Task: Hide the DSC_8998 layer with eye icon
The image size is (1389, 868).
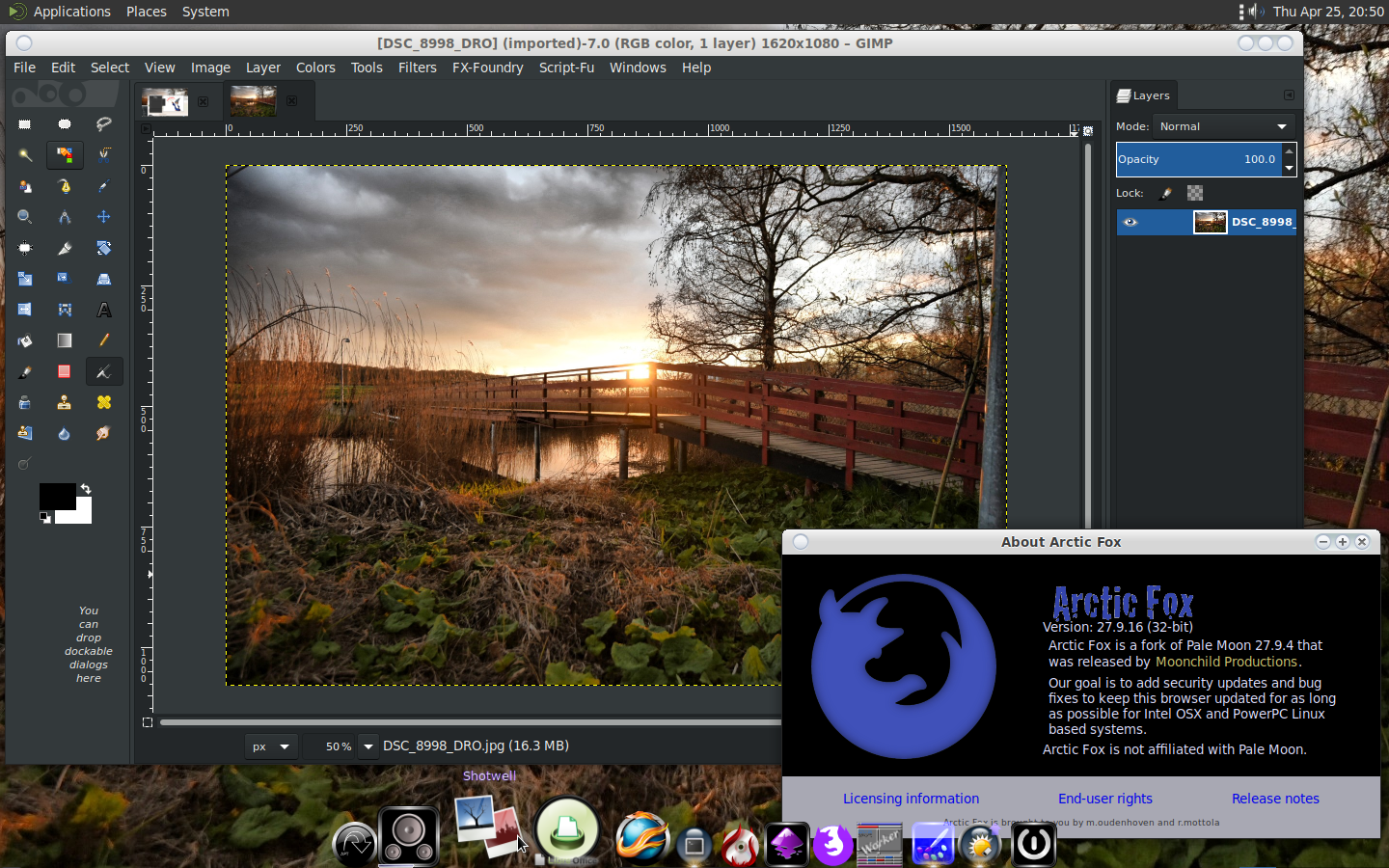Action: pos(1130,222)
